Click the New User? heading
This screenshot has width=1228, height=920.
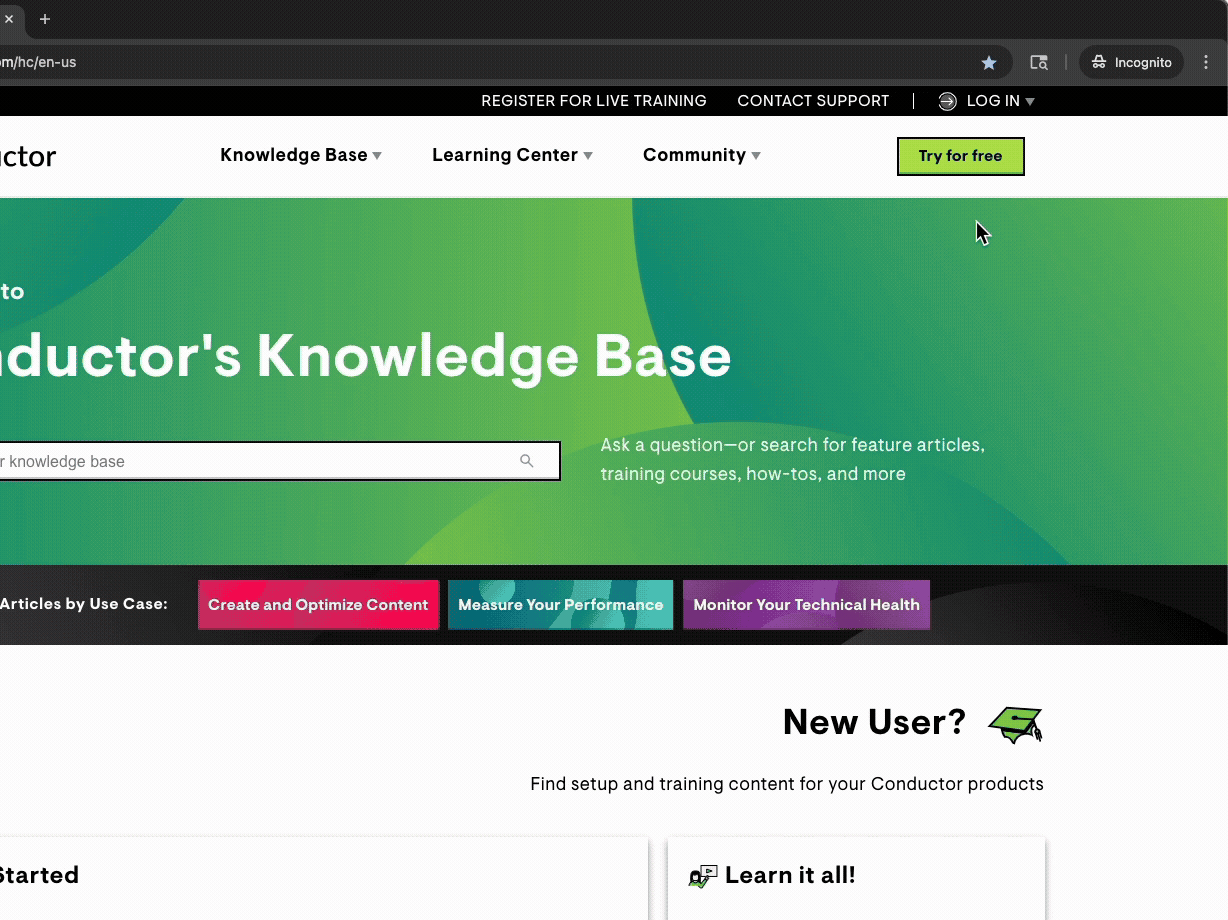(x=874, y=722)
